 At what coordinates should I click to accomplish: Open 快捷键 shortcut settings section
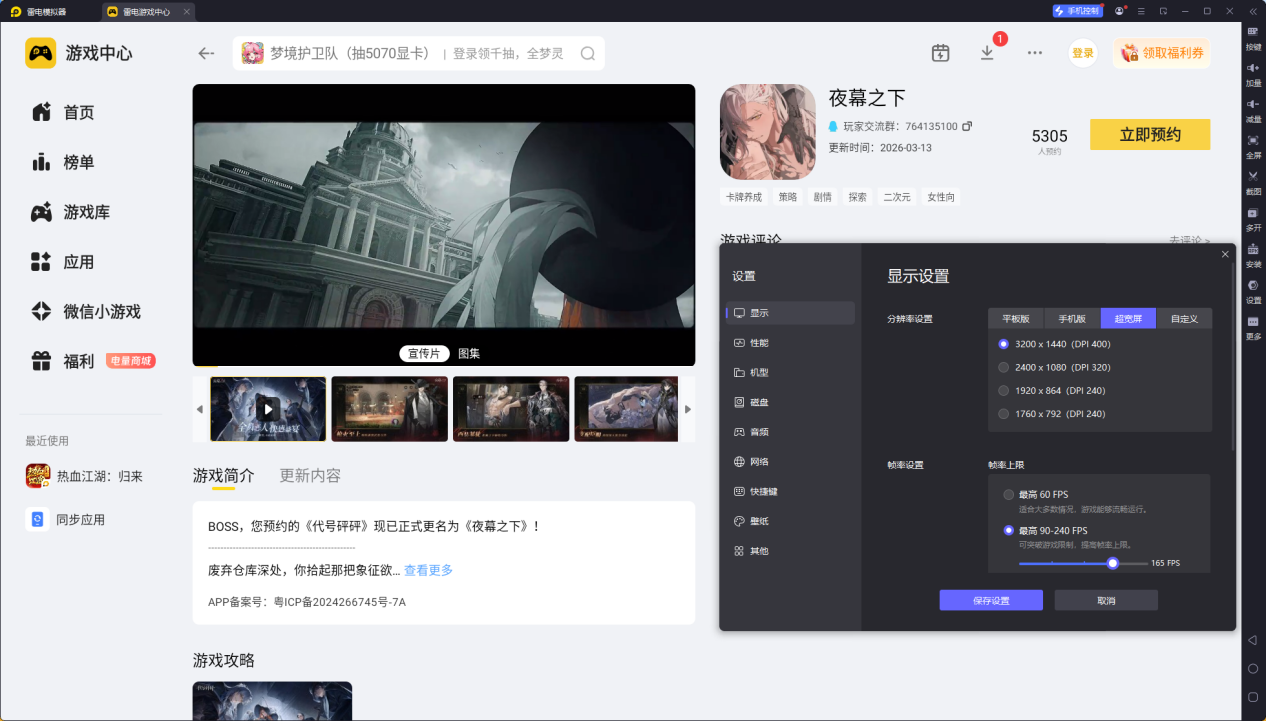790,491
